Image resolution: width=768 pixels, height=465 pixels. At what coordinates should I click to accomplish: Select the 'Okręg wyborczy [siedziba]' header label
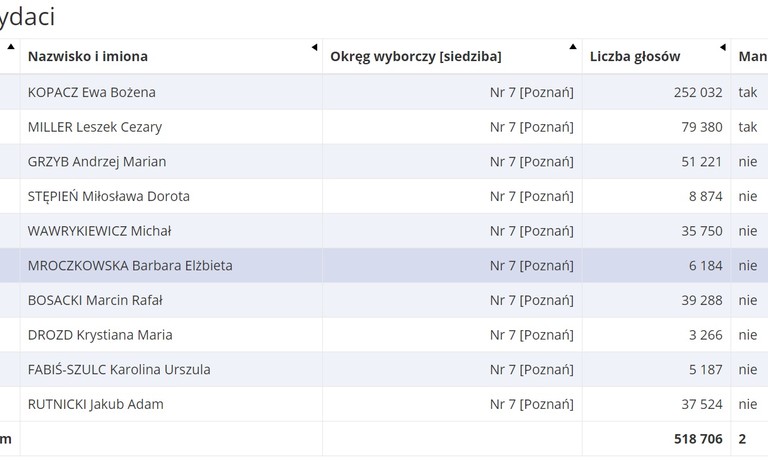pyautogui.click(x=416, y=57)
